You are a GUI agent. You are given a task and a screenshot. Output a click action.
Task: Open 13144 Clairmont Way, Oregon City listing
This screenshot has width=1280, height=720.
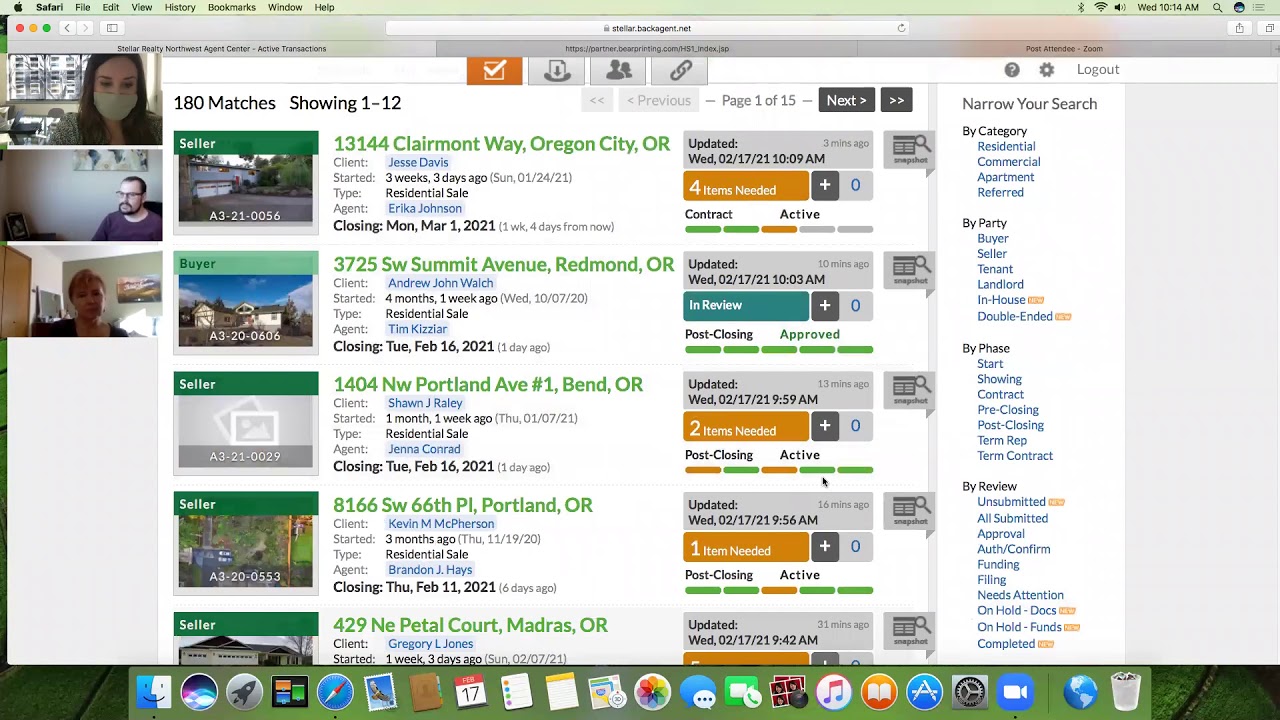[501, 144]
